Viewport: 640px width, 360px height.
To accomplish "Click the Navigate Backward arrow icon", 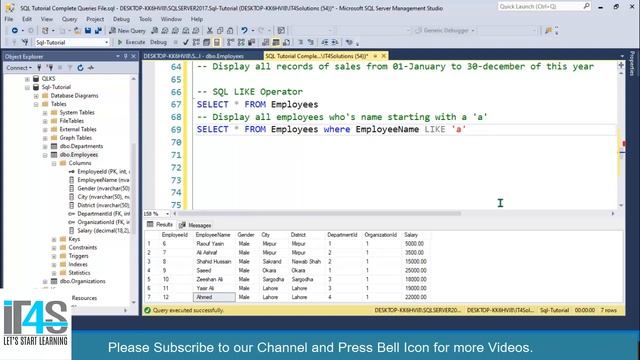I will [x=15, y=31].
